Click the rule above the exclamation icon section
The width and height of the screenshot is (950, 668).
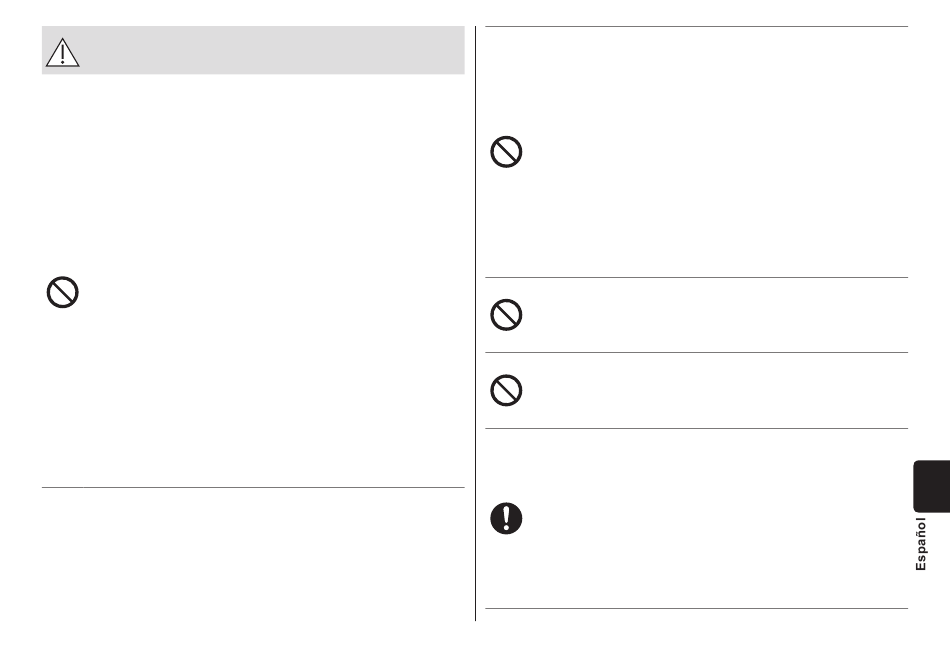696,428
